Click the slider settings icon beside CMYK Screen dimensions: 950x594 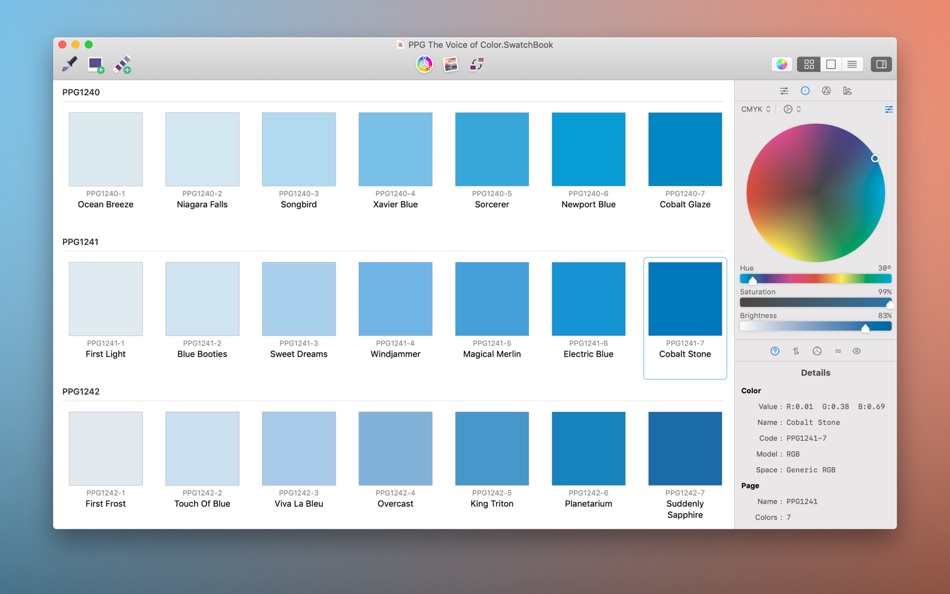(888, 109)
